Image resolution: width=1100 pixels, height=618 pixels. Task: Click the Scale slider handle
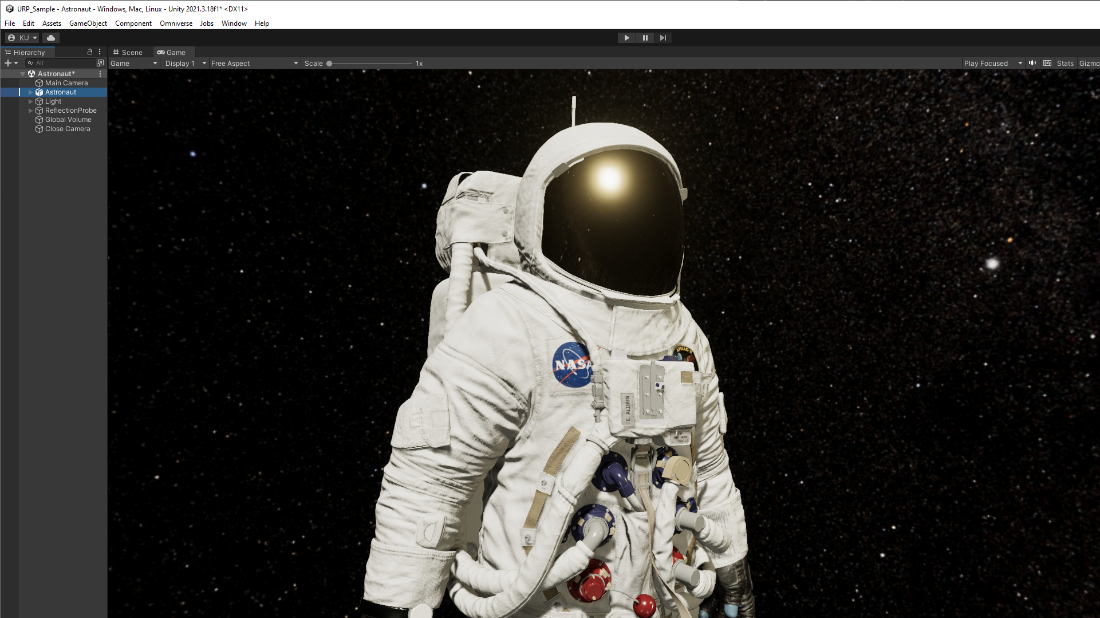329,63
